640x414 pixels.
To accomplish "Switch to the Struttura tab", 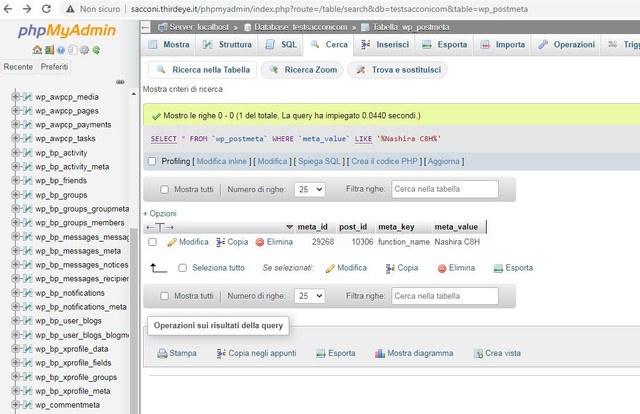I will click(x=227, y=45).
